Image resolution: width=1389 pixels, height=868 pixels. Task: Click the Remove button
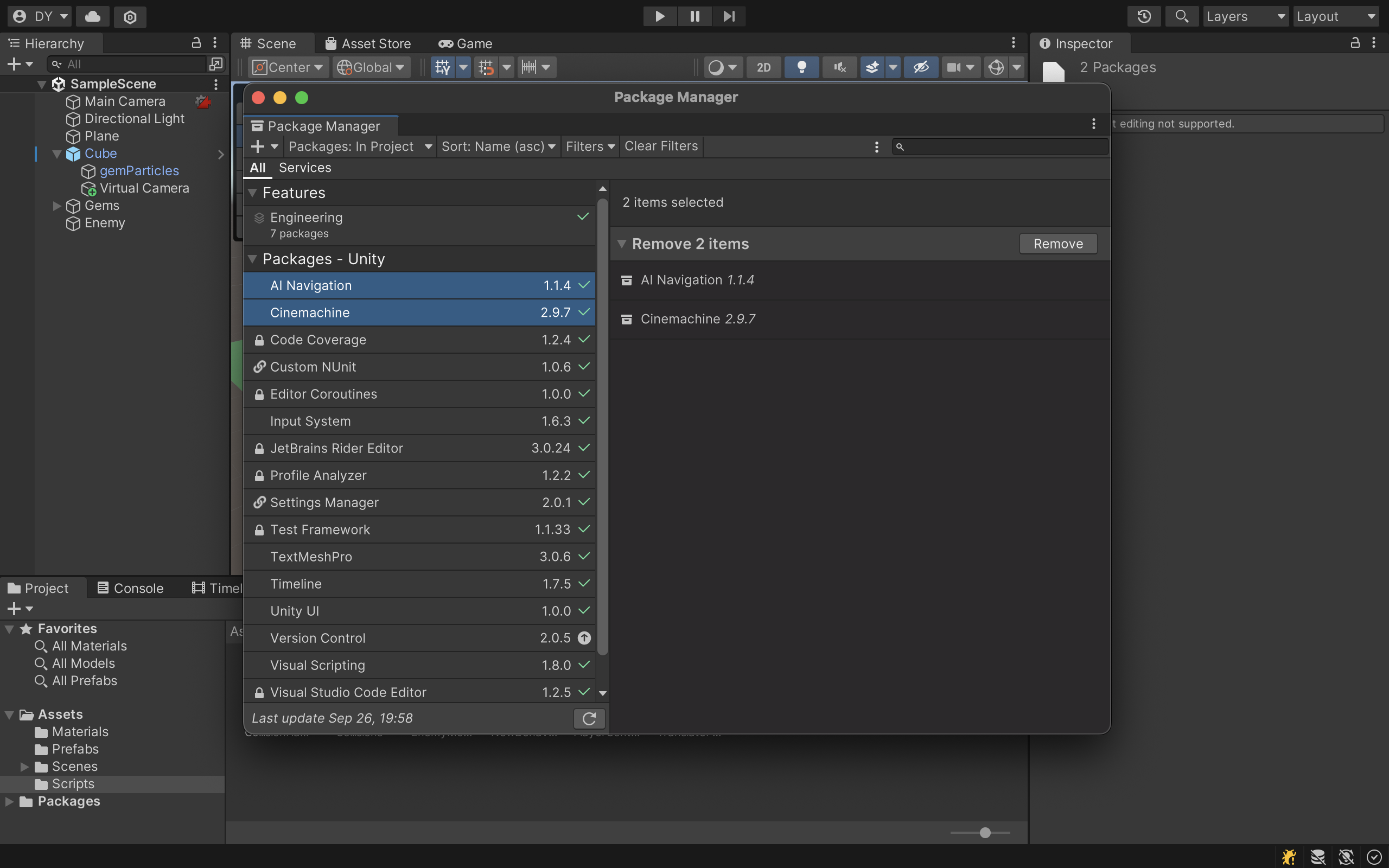(1058, 244)
